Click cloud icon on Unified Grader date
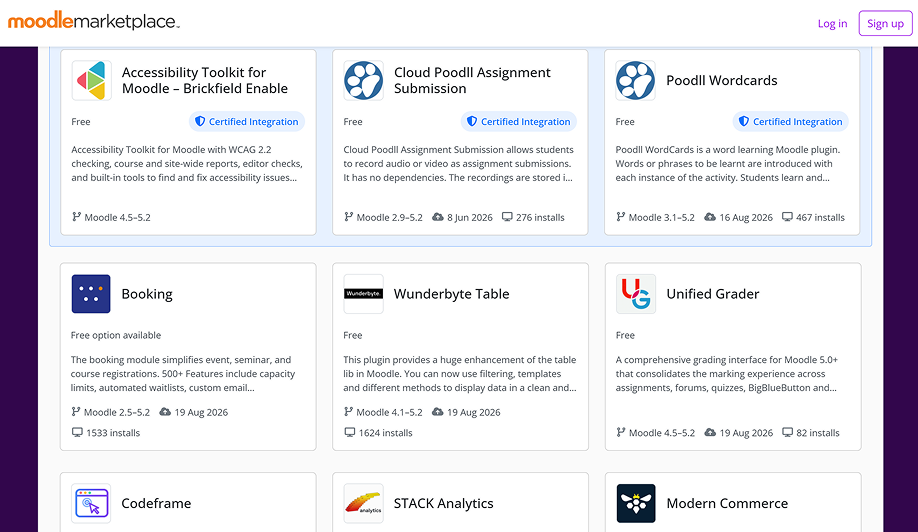 [x=710, y=432]
